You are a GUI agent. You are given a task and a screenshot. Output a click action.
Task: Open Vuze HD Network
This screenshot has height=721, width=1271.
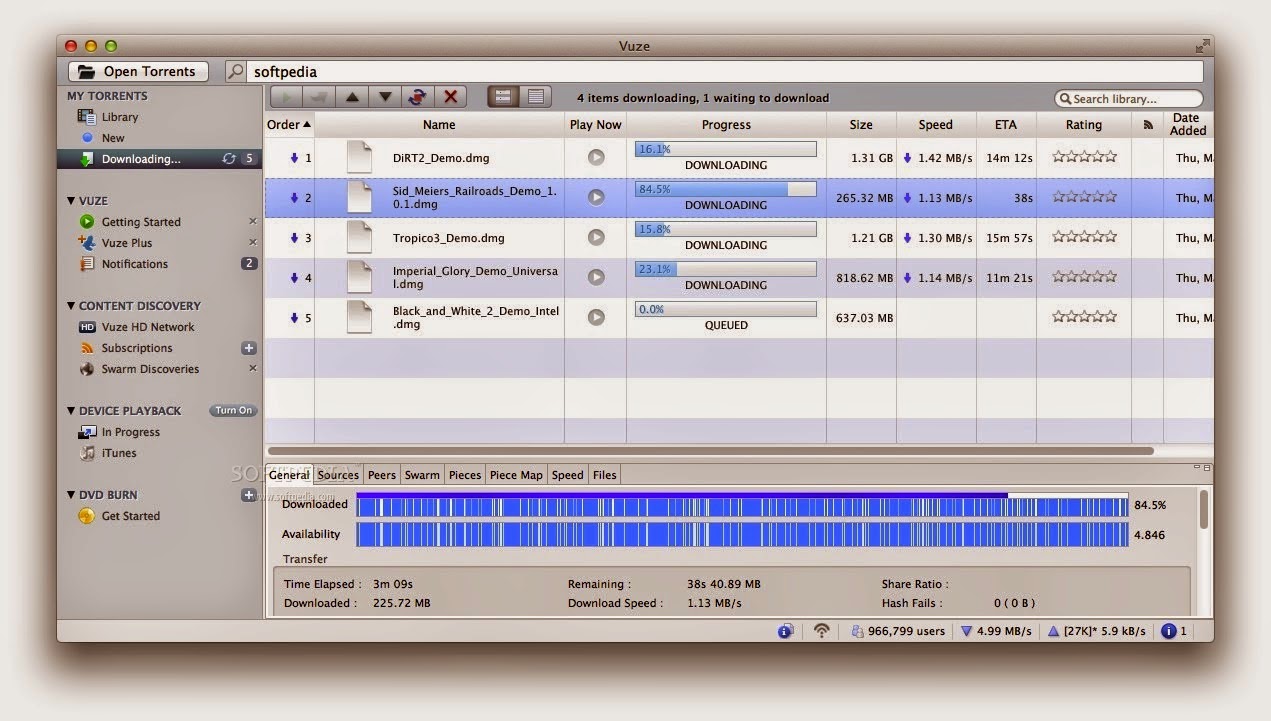[x=148, y=327]
